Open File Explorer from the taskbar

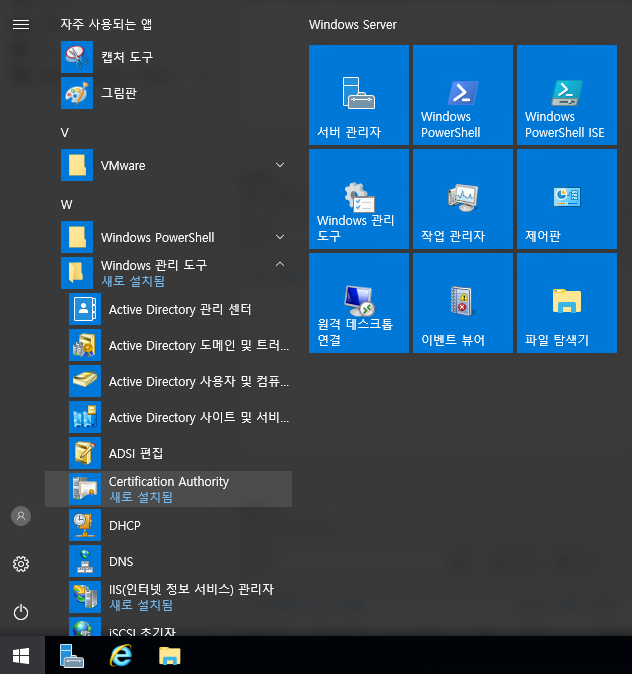(x=169, y=656)
